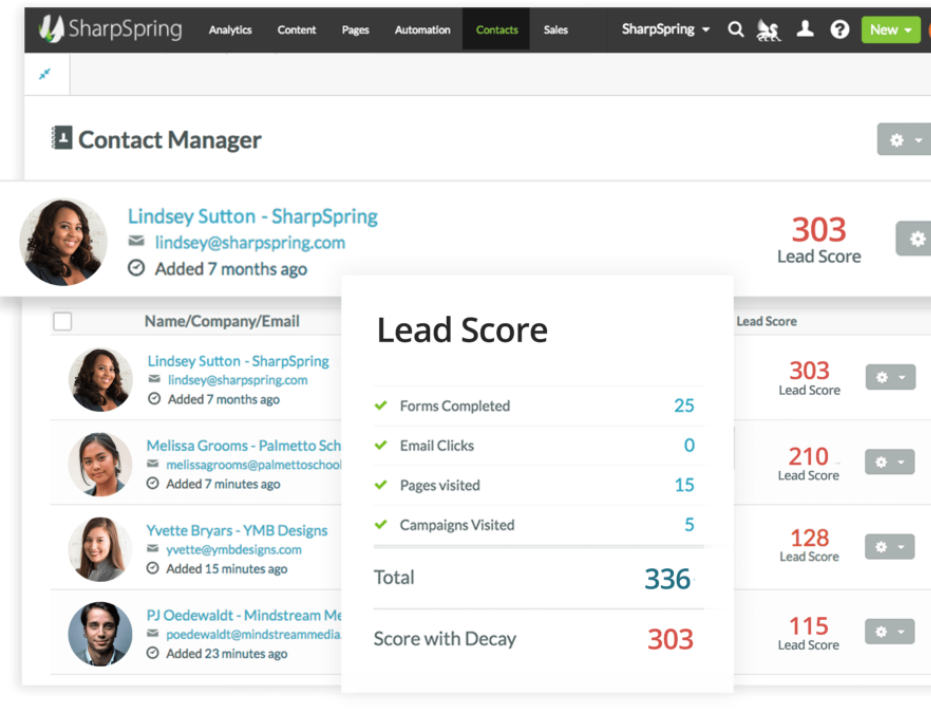Screen dimensions: 931x717
Task: Click the green check beside Campaigns Visited
Action: [x=381, y=525]
